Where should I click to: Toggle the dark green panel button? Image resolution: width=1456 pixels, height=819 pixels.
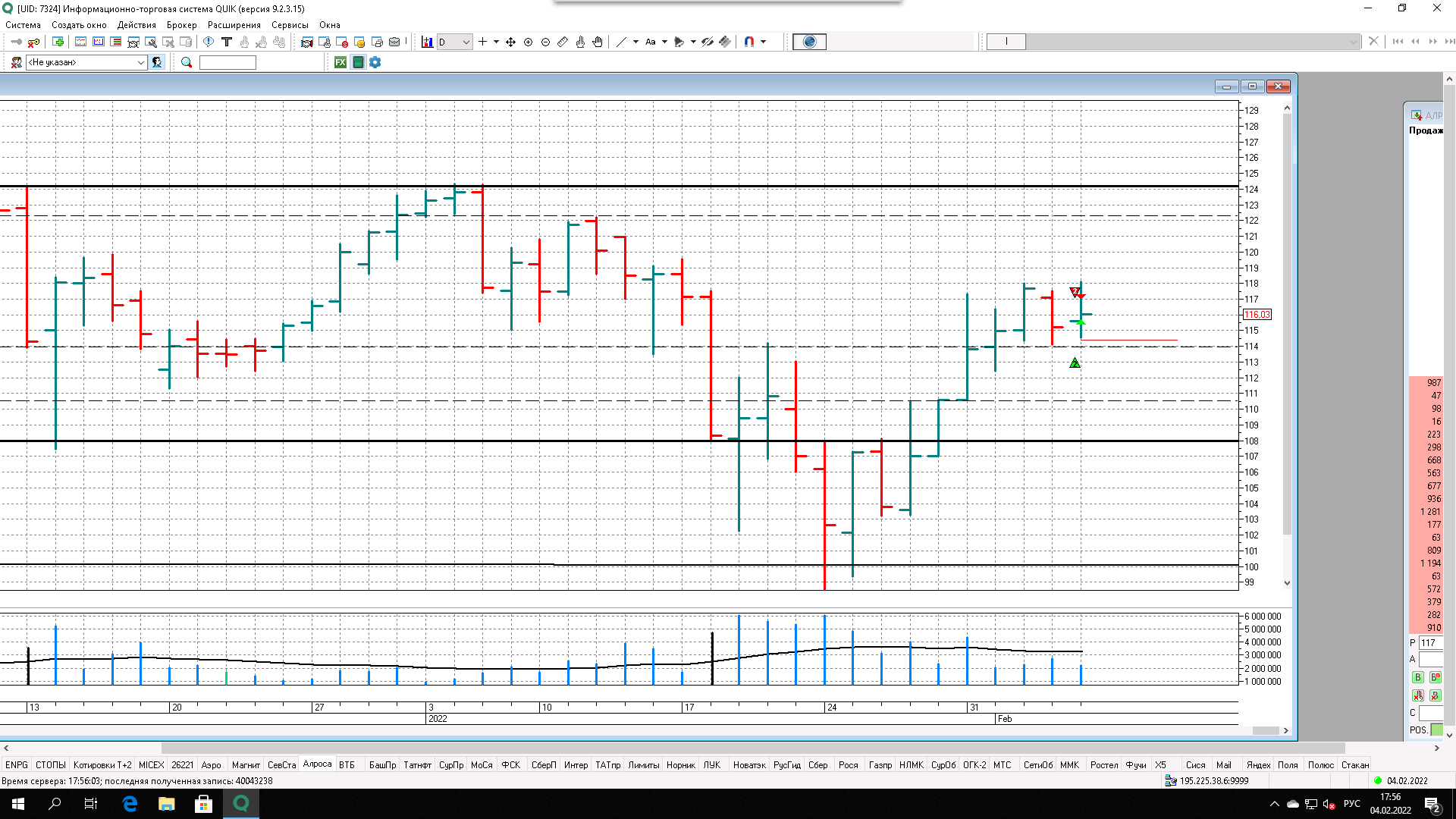tap(358, 62)
